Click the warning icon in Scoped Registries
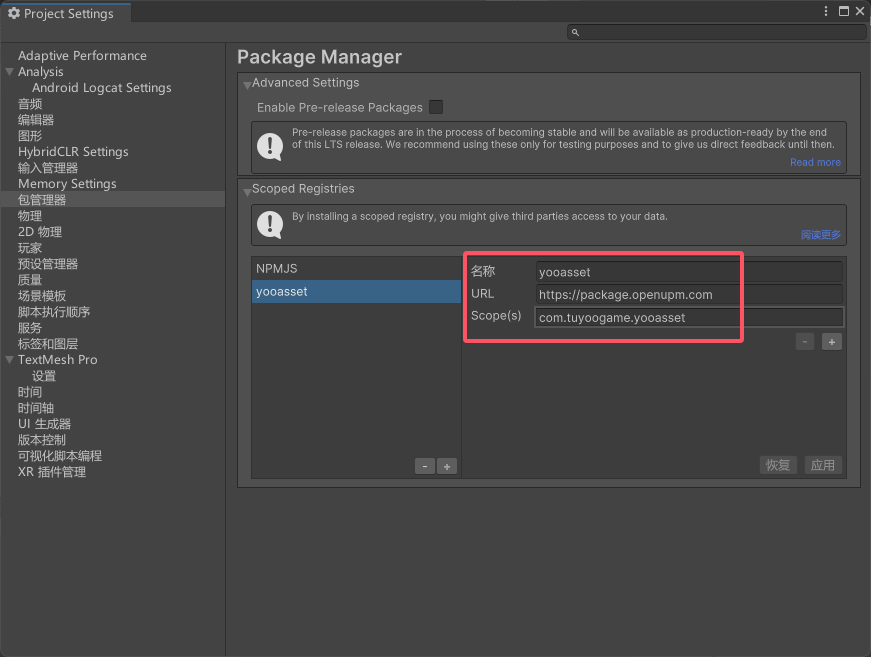Screen dimensions: 871x657 pos(270,223)
